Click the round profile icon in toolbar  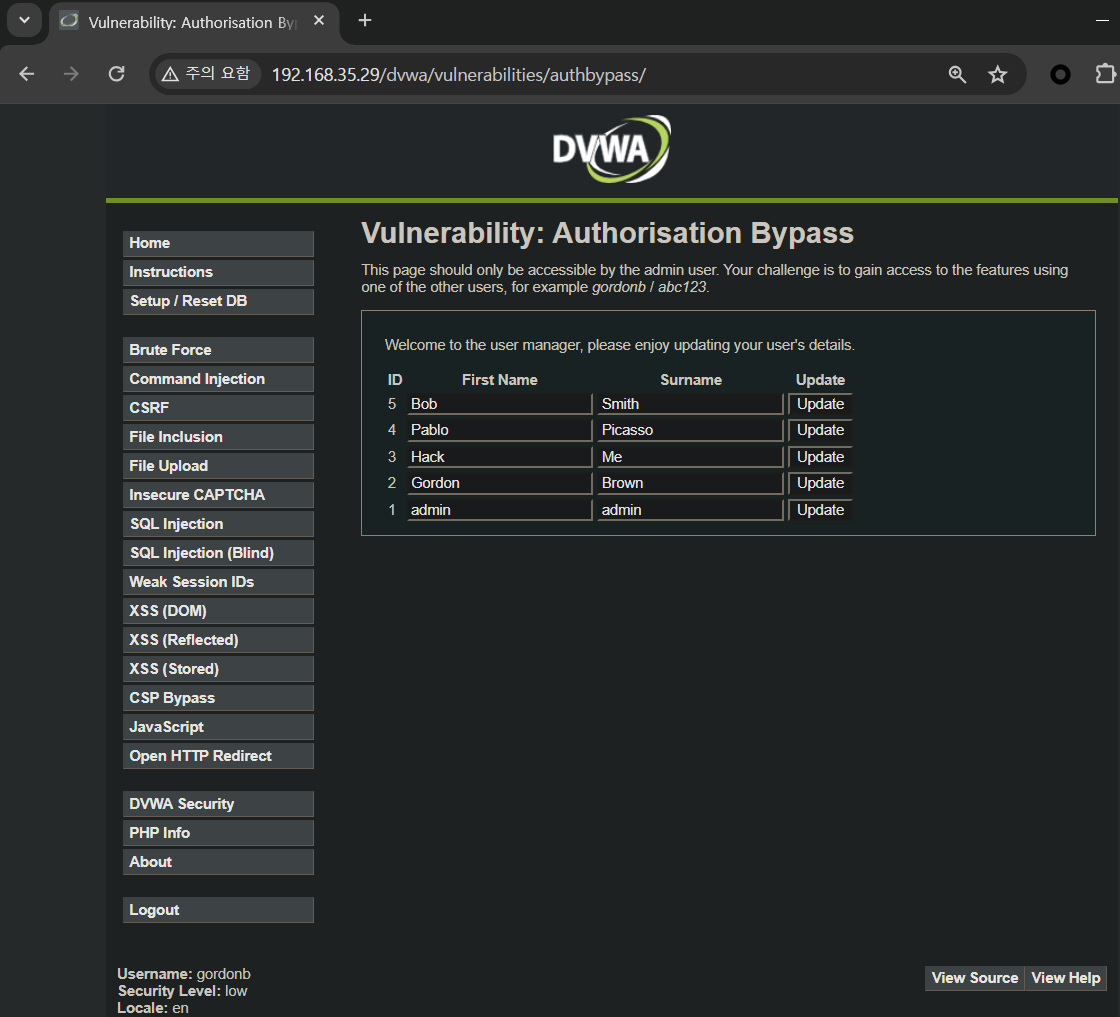click(x=1060, y=74)
